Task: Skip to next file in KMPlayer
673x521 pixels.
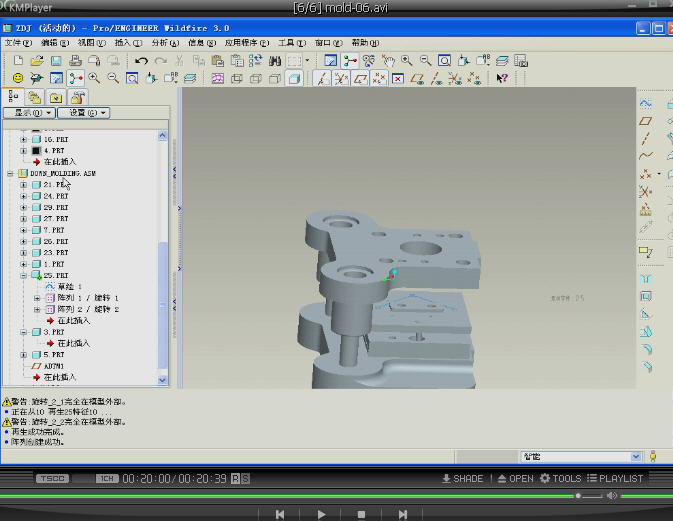Action: [402, 514]
